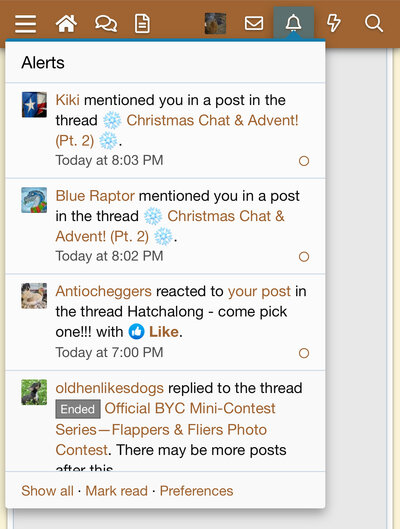Click the 'your post' link in Antiocheggers alert
Image resolution: width=400 pixels, height=529 pixels.
pyautogui.click(x=259, y=291)
